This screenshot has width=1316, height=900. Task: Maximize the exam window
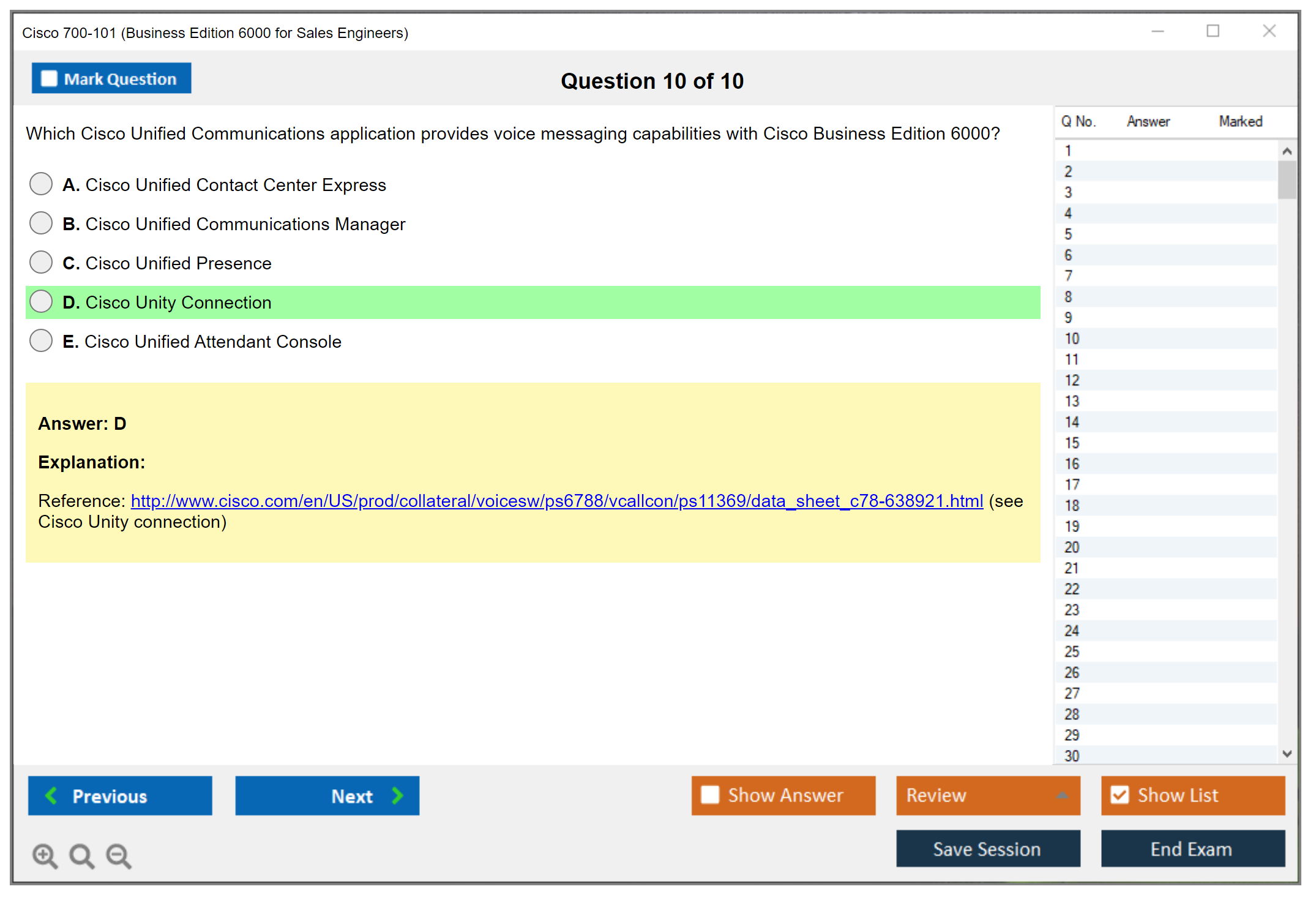coord(1213,31)
